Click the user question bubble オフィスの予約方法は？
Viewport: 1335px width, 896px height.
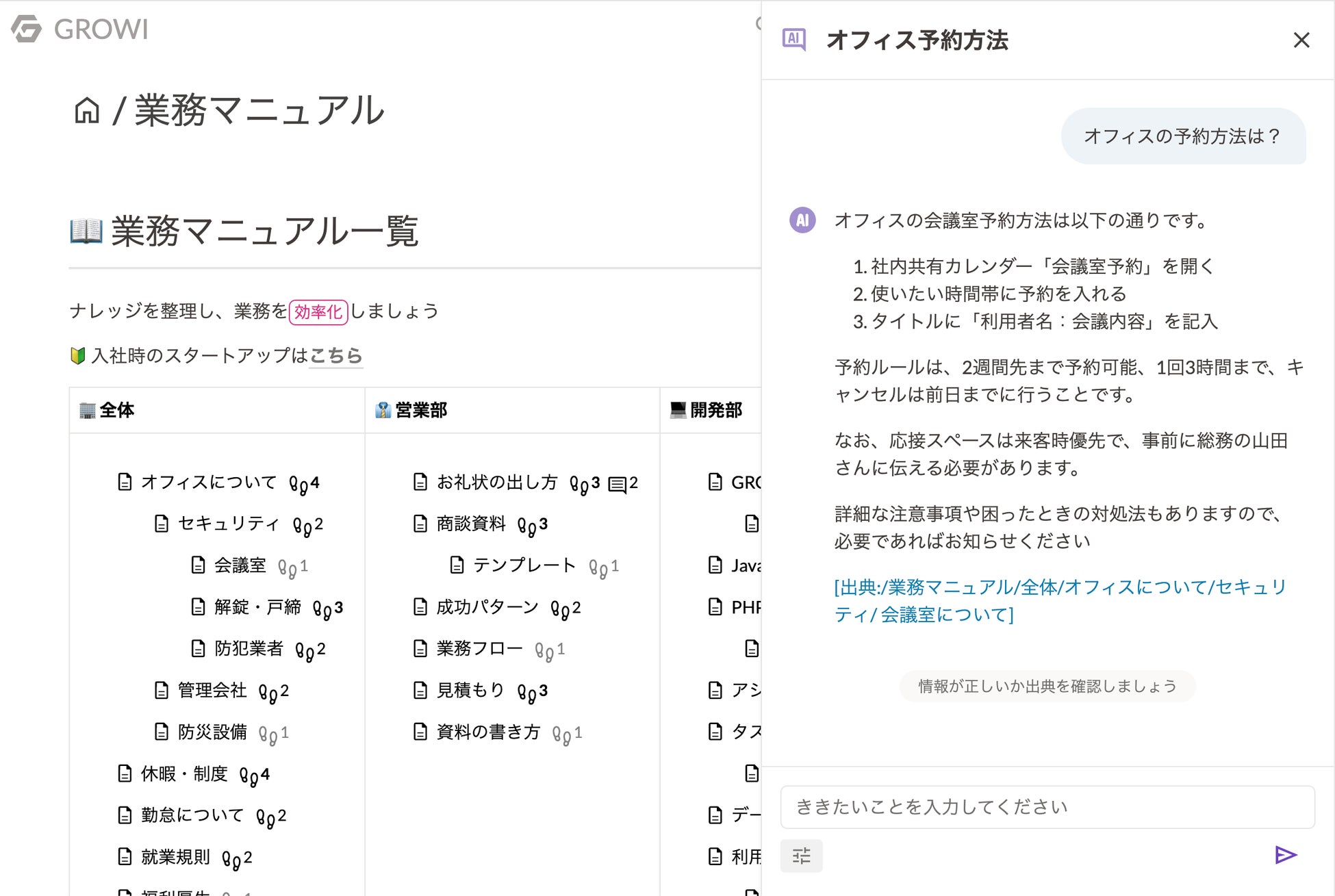tap(1182, 136)
